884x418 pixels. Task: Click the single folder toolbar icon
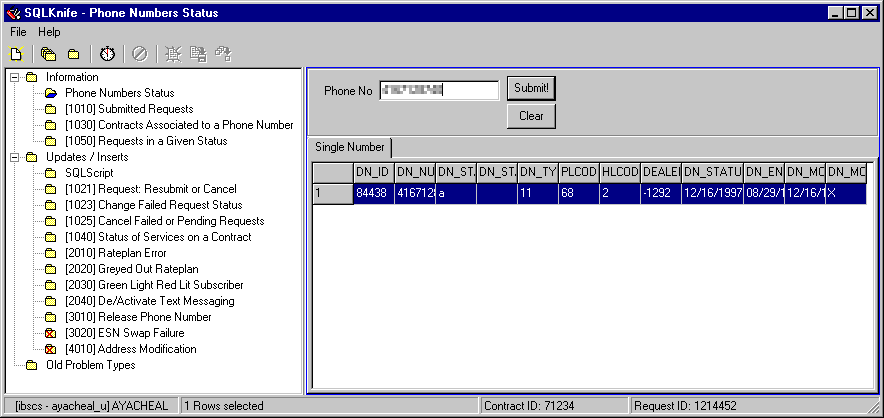click(x=73, y=53)
